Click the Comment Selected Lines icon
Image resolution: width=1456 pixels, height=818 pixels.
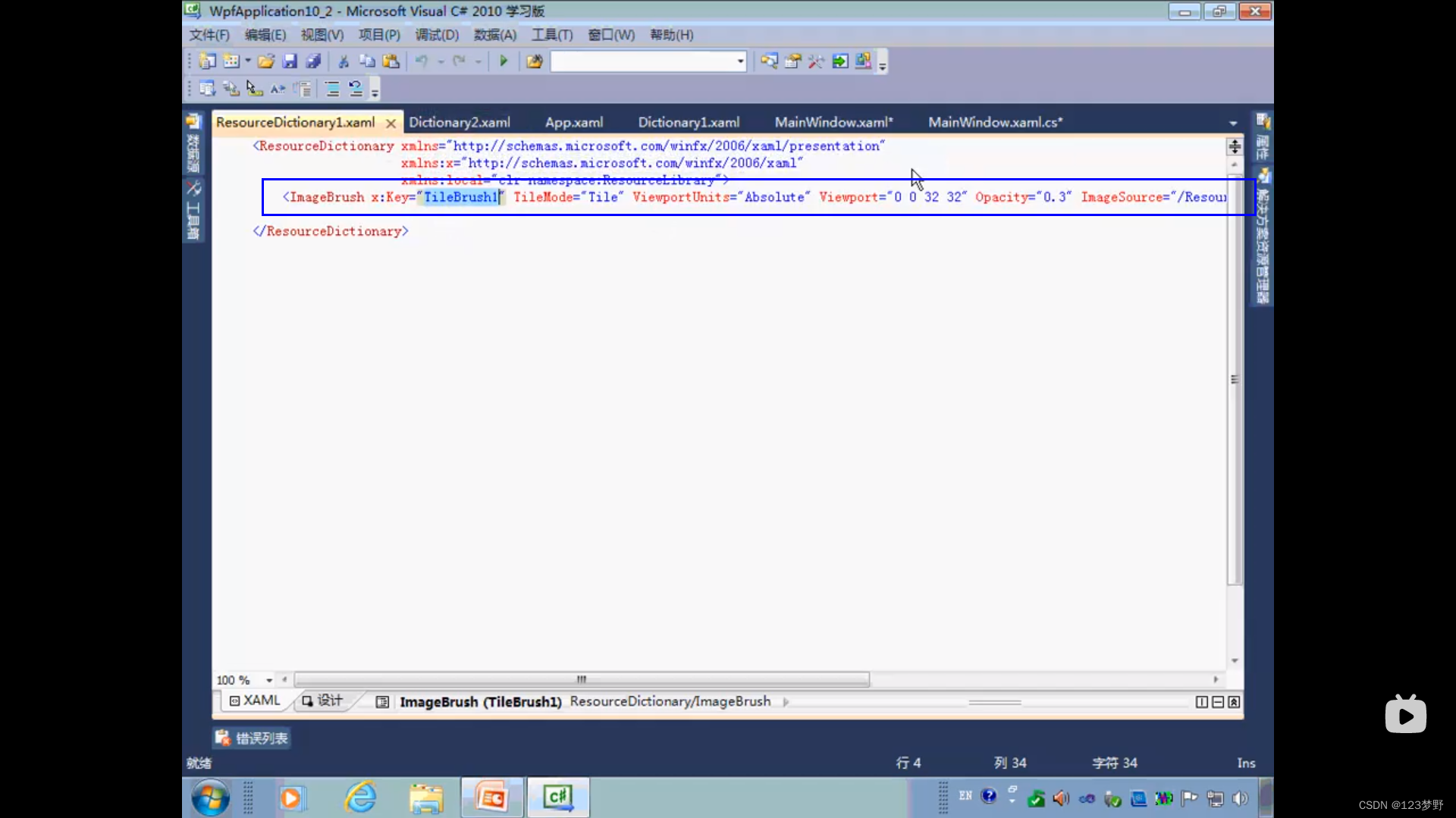(x=332, y=89)
